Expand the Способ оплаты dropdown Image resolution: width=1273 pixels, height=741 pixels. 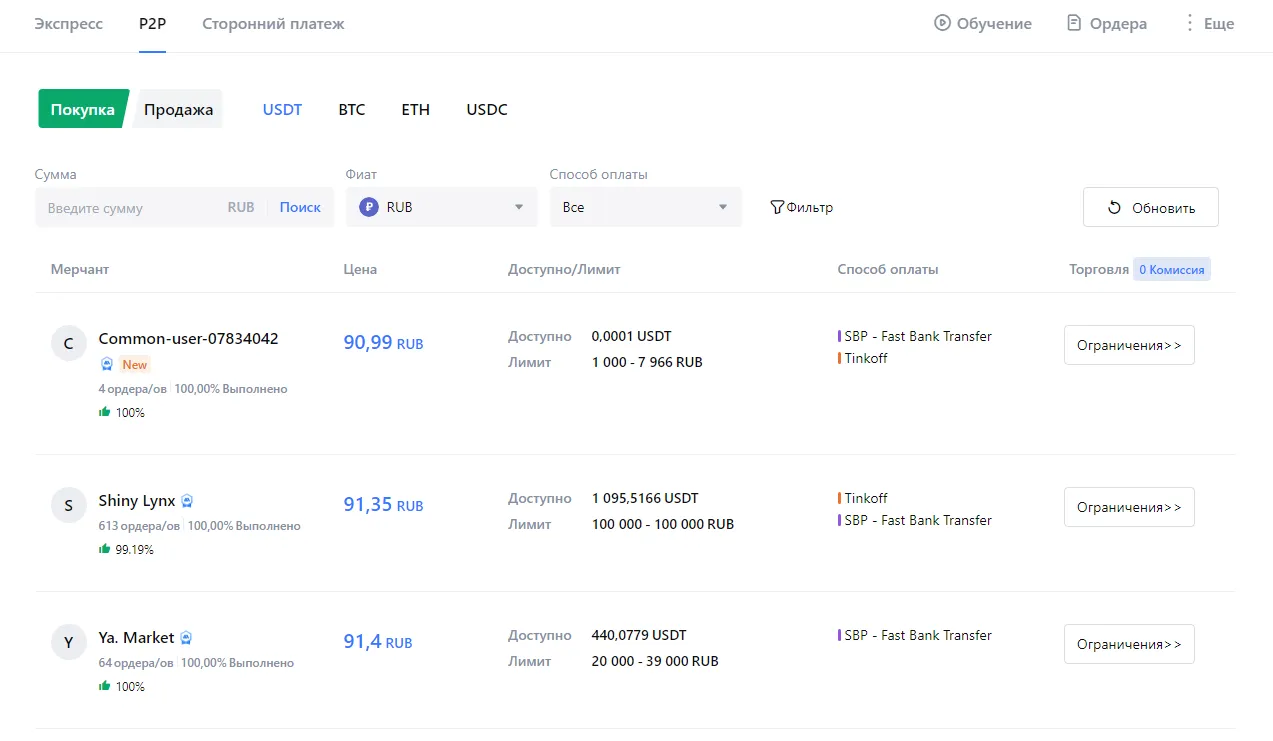(645, 207)
